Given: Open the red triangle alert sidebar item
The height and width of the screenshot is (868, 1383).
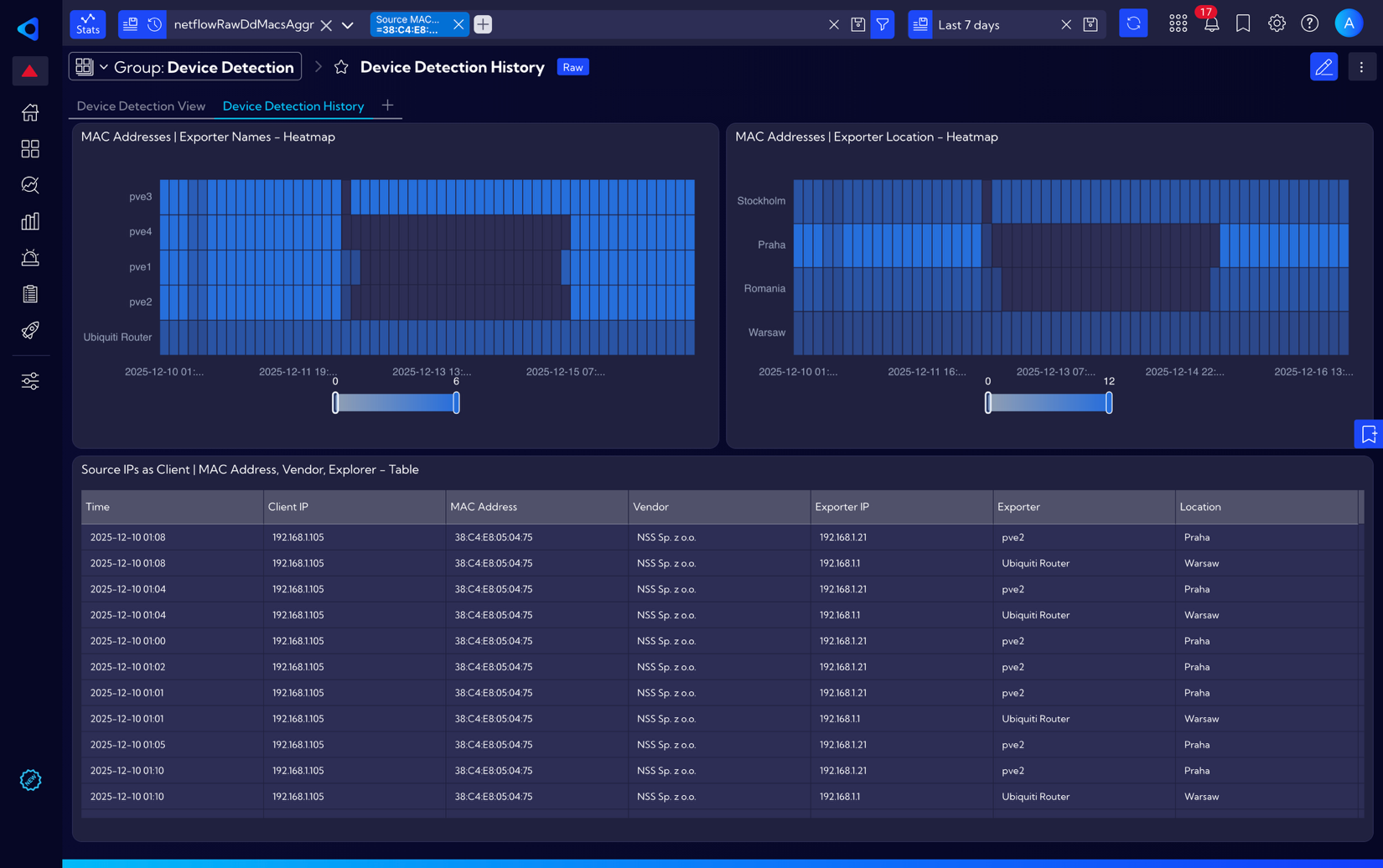Looking at the screenshot, I should click(x=29, y=71).
